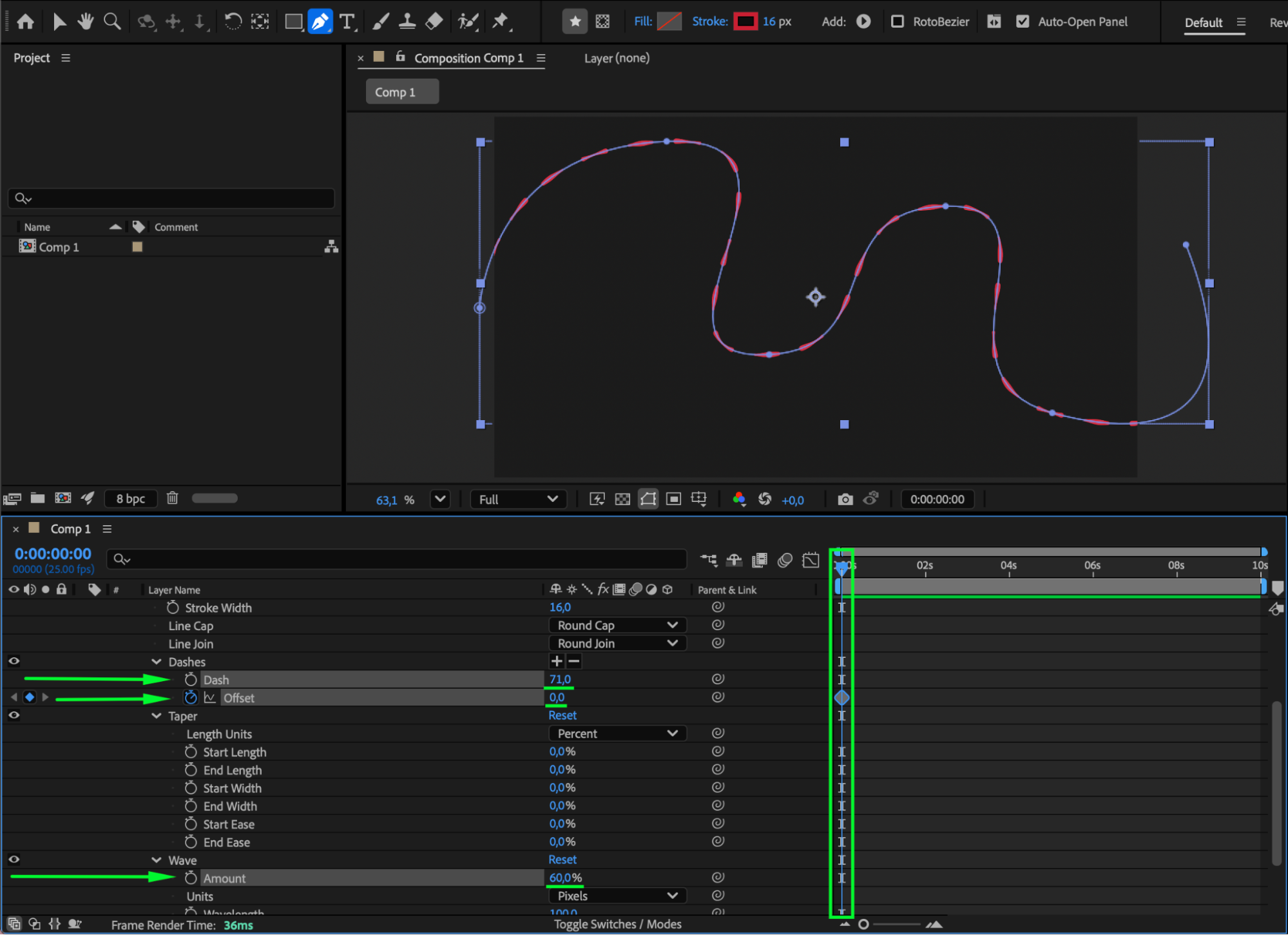Enable the Dash property stopwatch

coord(191,679)
